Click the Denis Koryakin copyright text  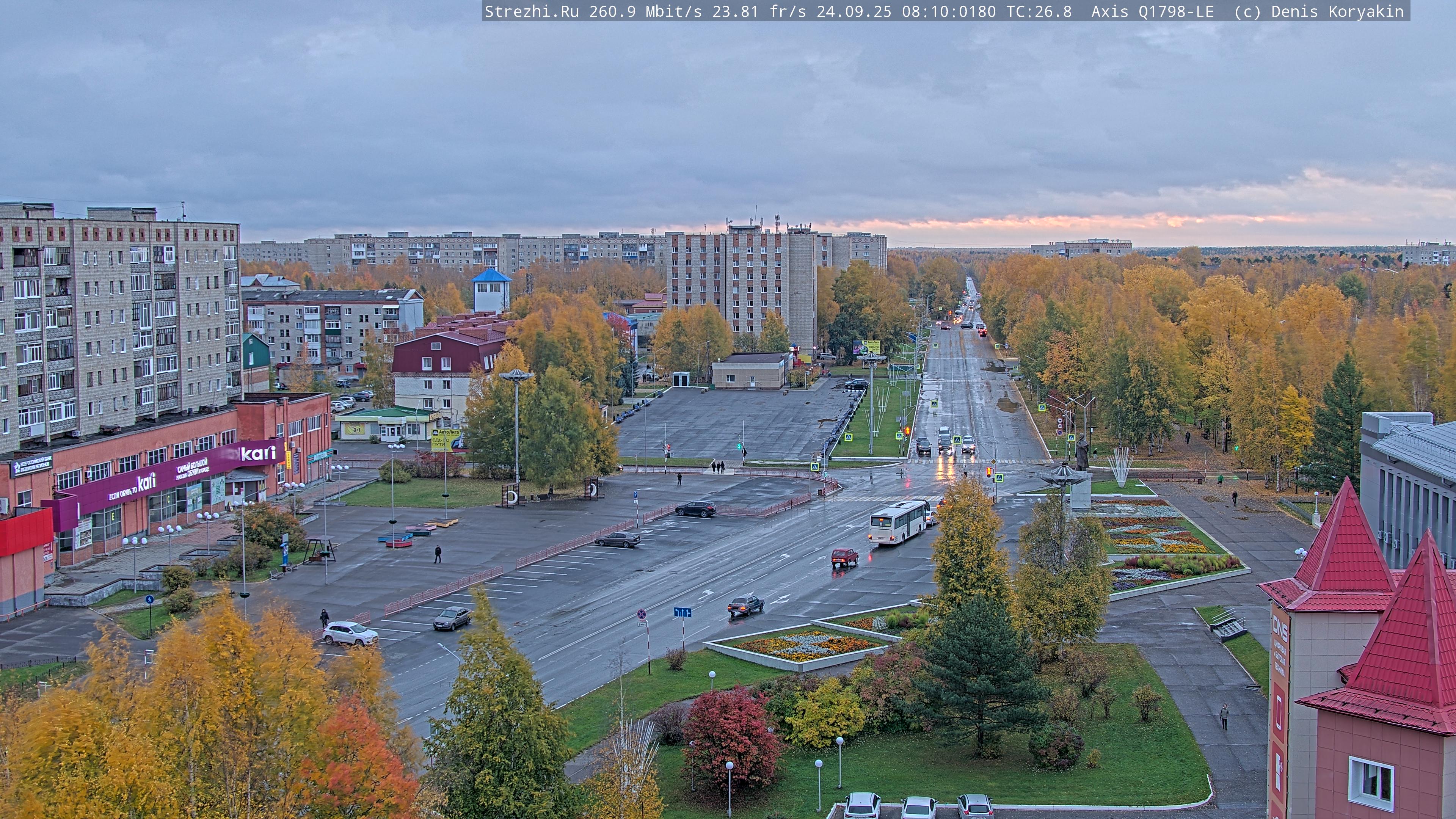pyautogui.click(x=1337, y=11)
